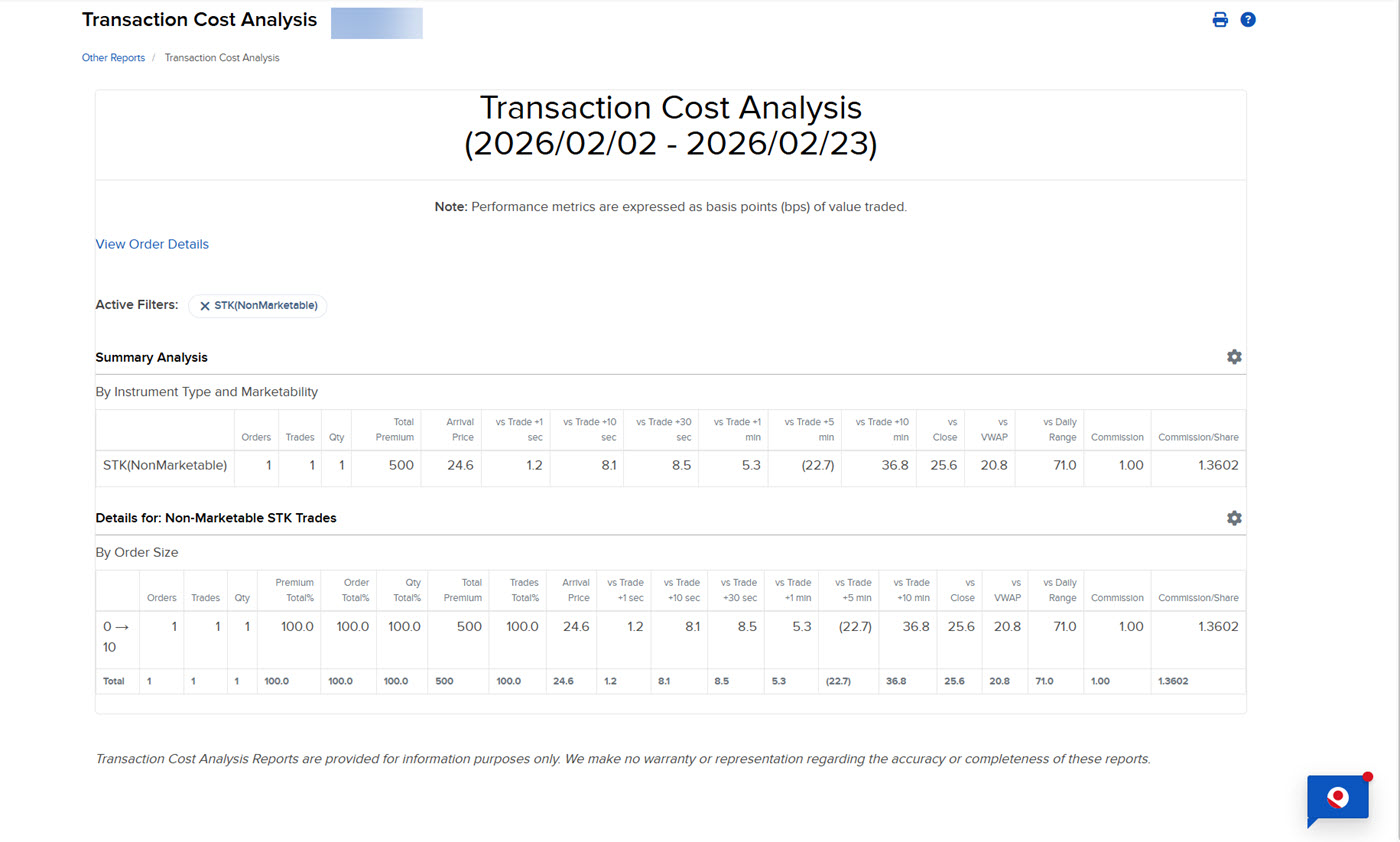The image size is (1400, 842).
Task: Toggle the Summary Analysis section header
Action: coord(151,357)
